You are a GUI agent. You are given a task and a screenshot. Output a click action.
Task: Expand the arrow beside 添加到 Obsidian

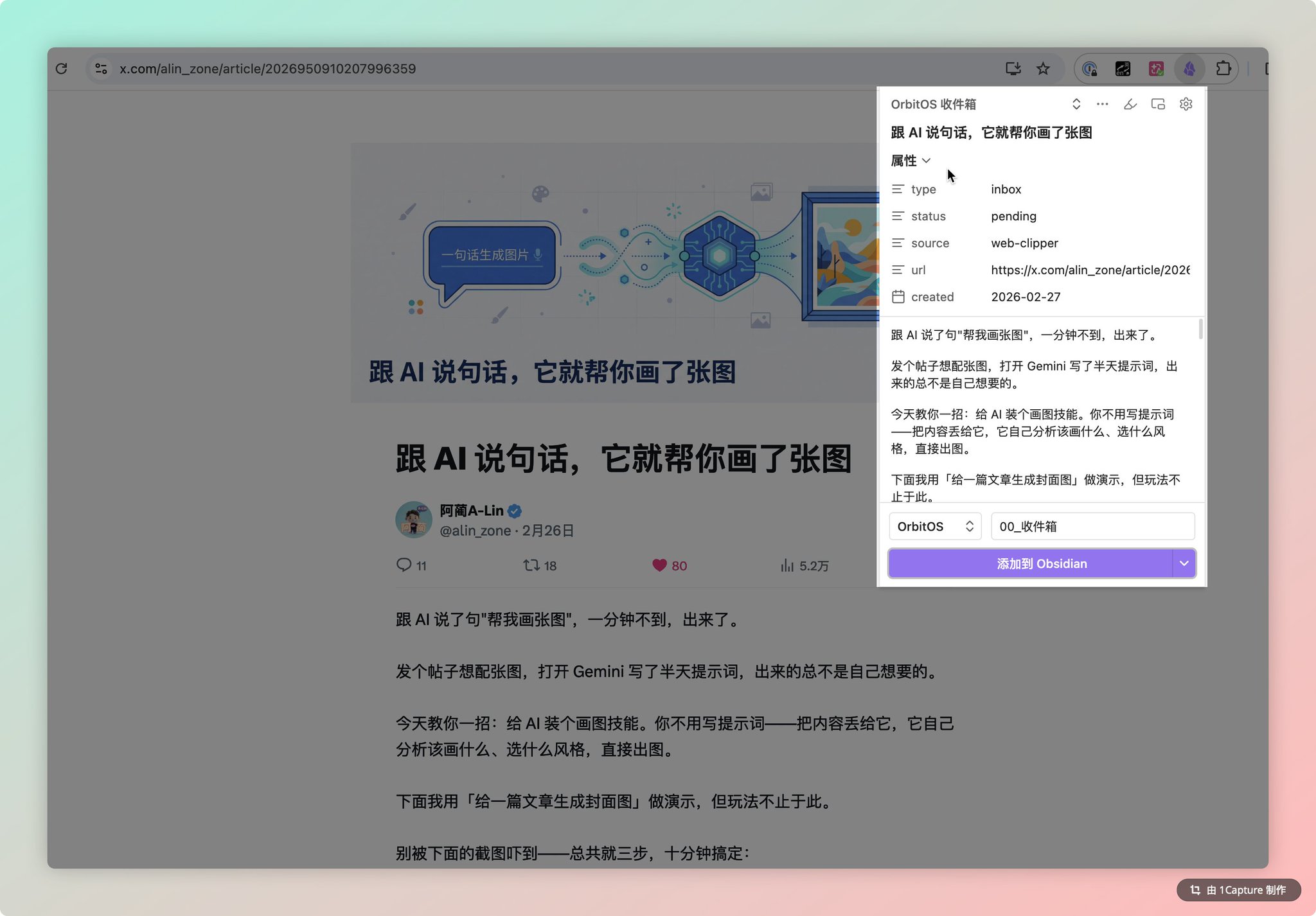tap(1184, 564)
